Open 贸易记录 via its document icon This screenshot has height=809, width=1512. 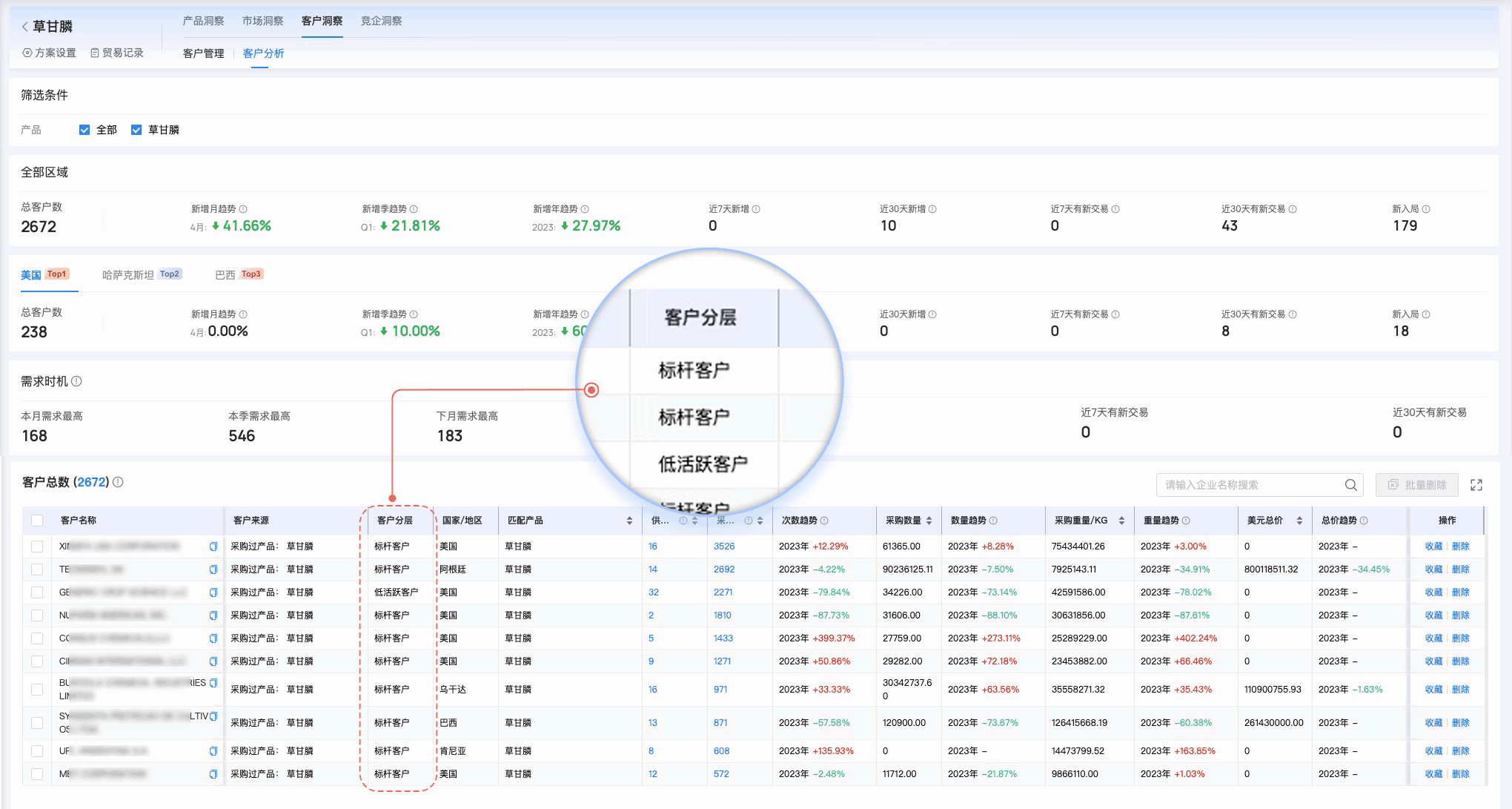click(x=94, y=53)
